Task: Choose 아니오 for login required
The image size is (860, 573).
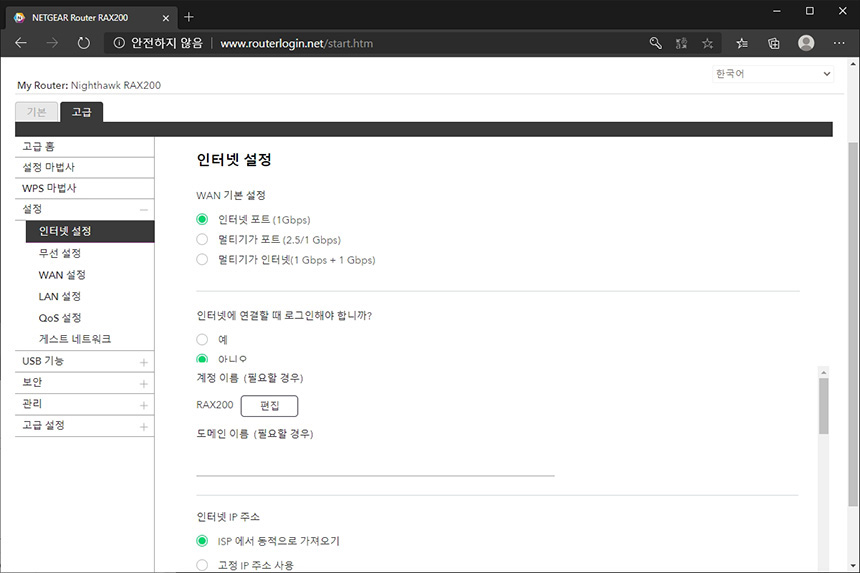Action: click(202, 359)
